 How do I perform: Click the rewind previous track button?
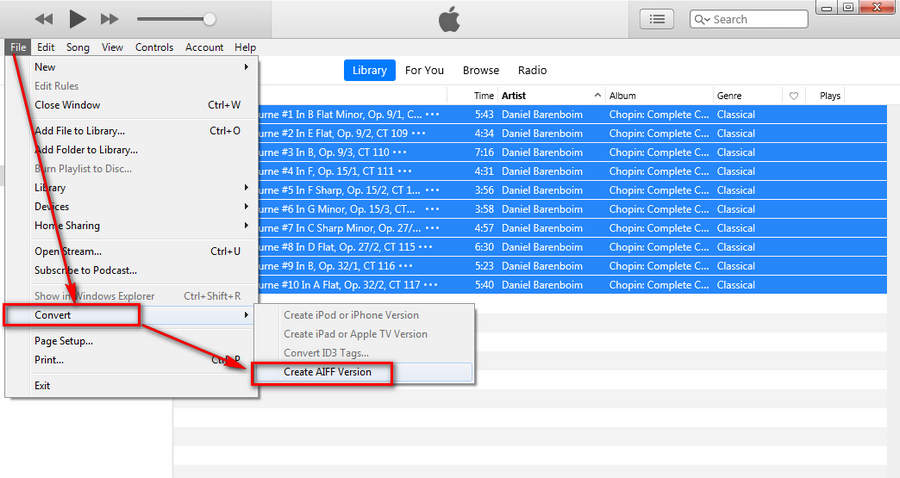coord(44,19)
